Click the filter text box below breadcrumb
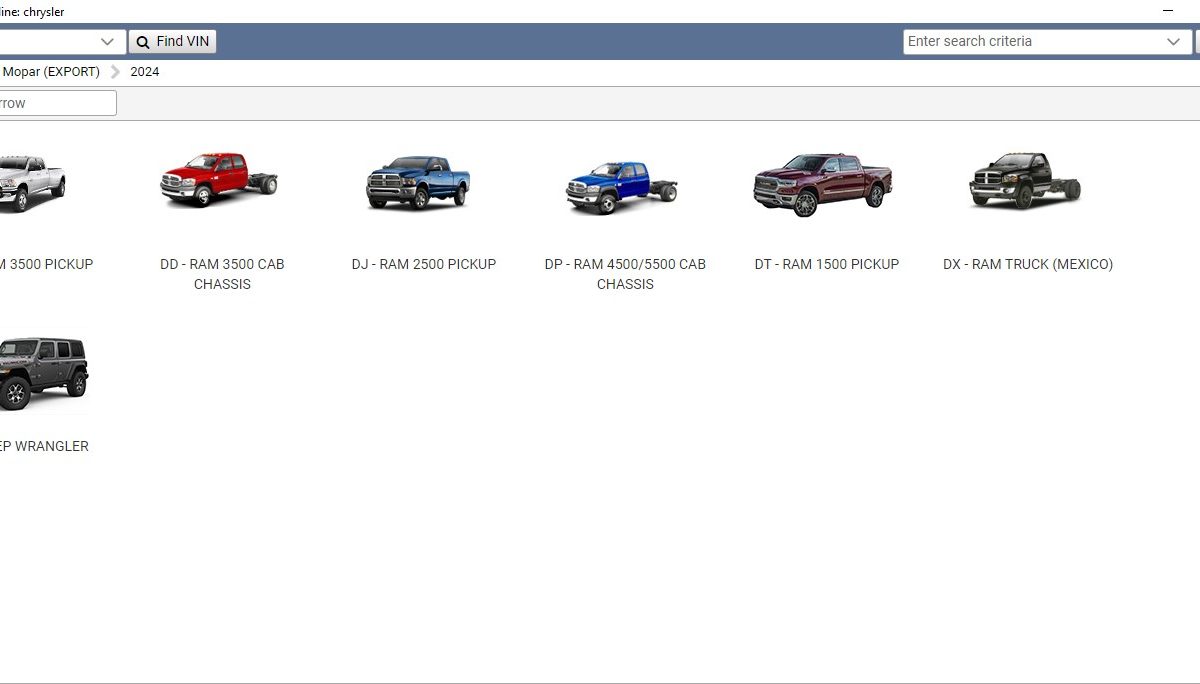Image resolution: width=1200 pixels, height=684 pixels. click(x=55, y=103)
